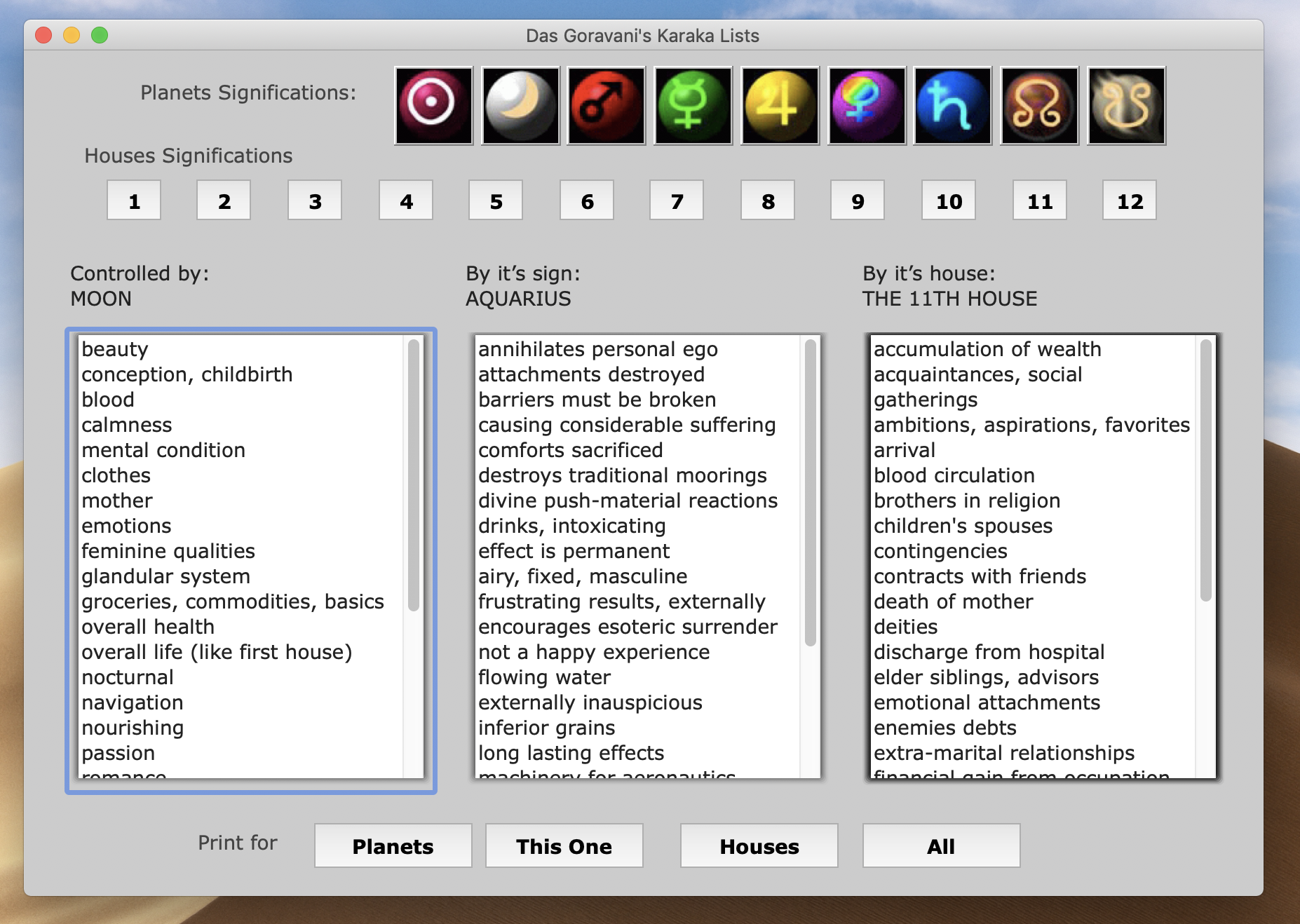Screen dimensions: 1300x924
Task: Show house 1 significations
Action: pyautogui.click(x=134, y=201)
